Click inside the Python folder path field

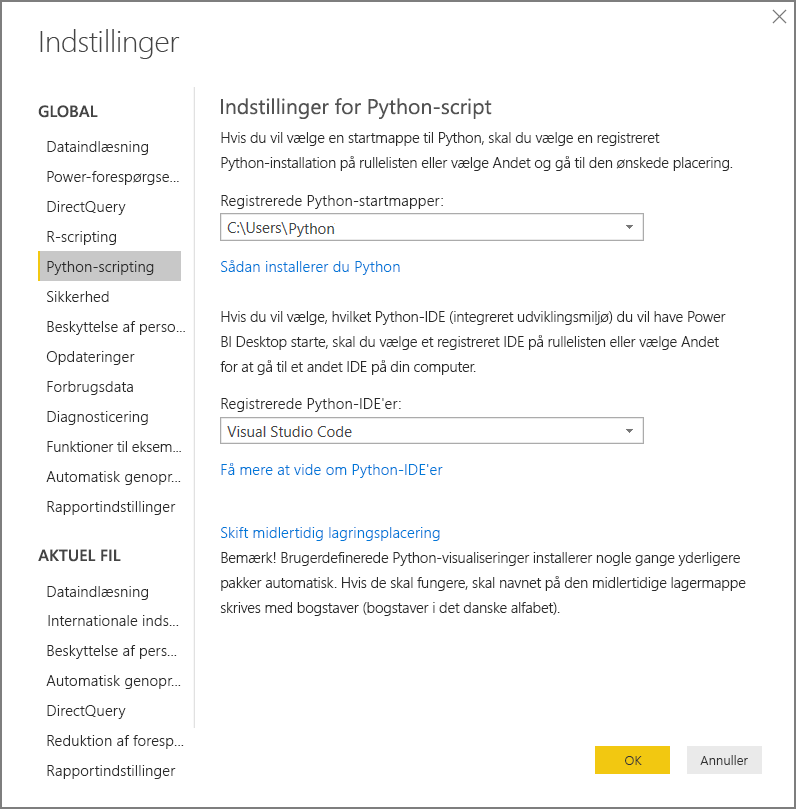click(400, 227)
